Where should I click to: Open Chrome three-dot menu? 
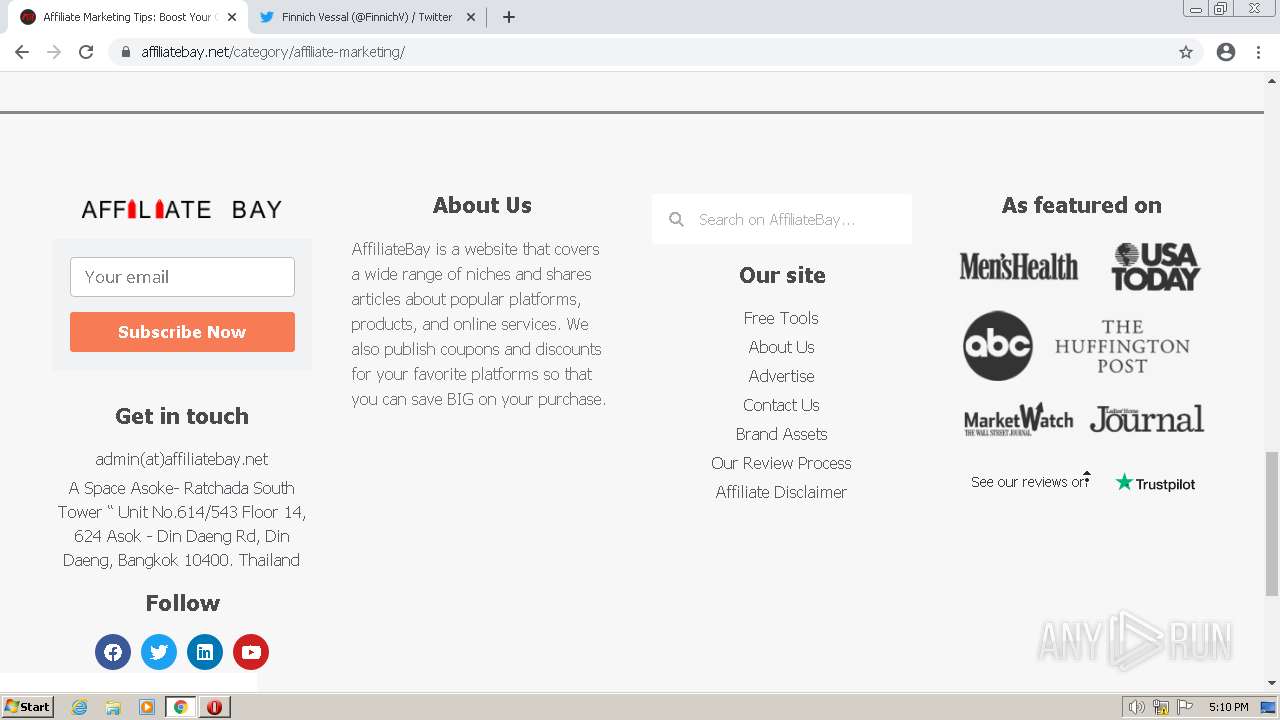(x=1258, y=52)
